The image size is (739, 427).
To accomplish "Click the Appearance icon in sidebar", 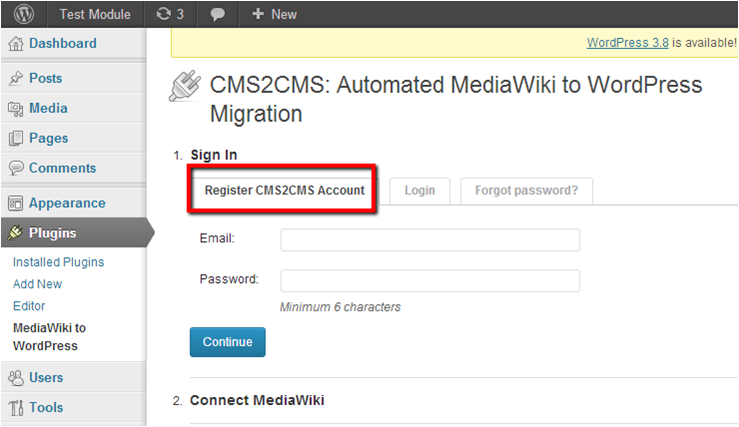I will pyautogui.click(x=16, y=203).
